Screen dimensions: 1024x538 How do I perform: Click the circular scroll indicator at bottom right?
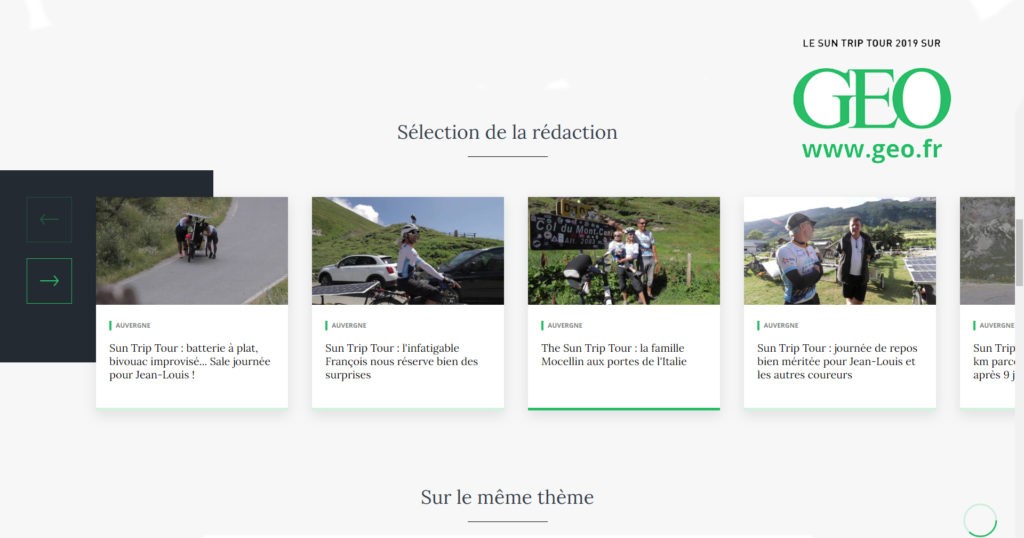tap(980, 520)
